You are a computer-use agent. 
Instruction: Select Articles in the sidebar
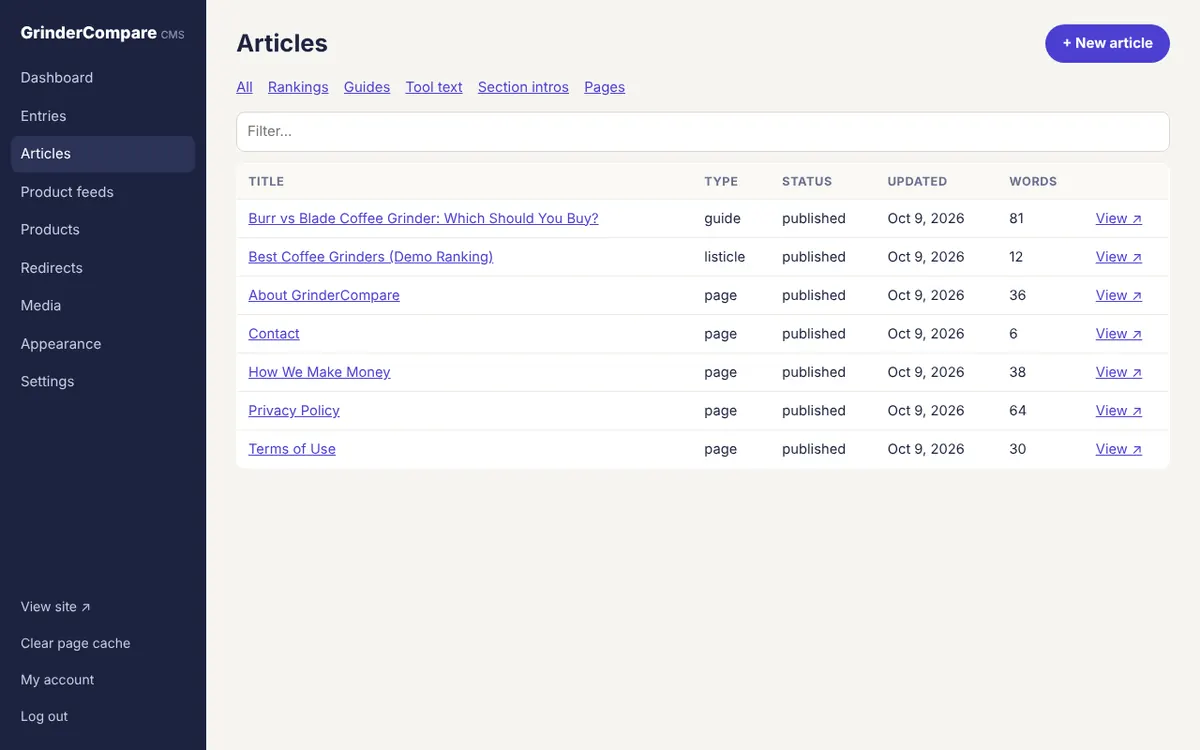(x=103, y=154)
